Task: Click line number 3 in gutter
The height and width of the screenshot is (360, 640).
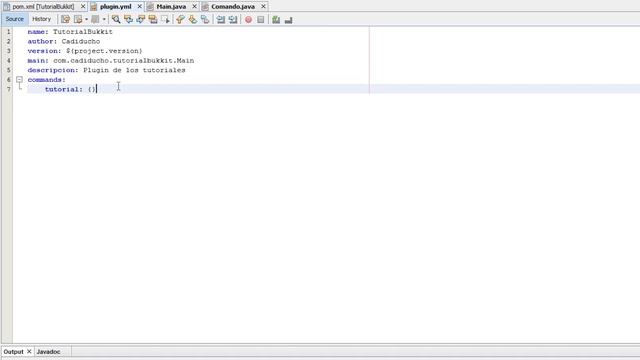Action: pos(9,51)
